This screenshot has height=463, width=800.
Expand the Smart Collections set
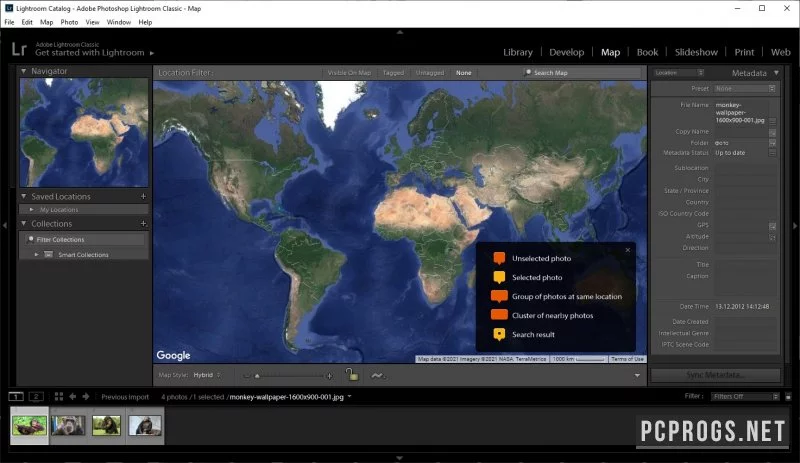pos(36,254)
